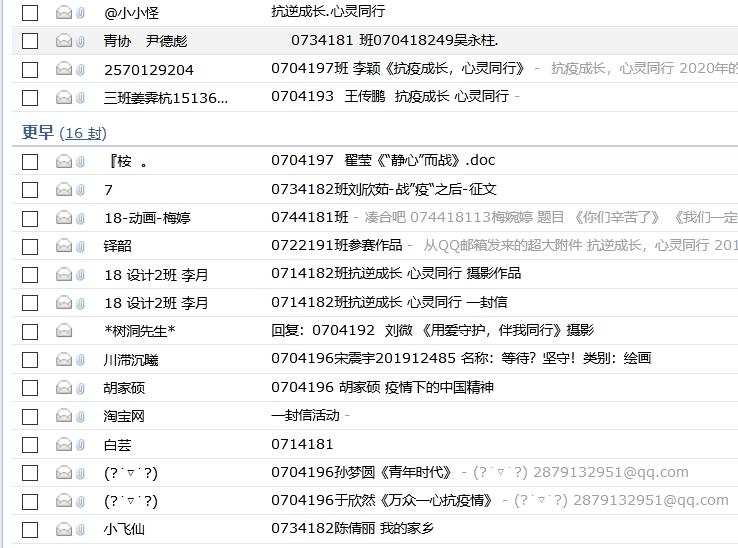Open 0704196孙梦圆《青年时代》 message
The width and height of the screenshot is (738, 548).
[362, 472]
